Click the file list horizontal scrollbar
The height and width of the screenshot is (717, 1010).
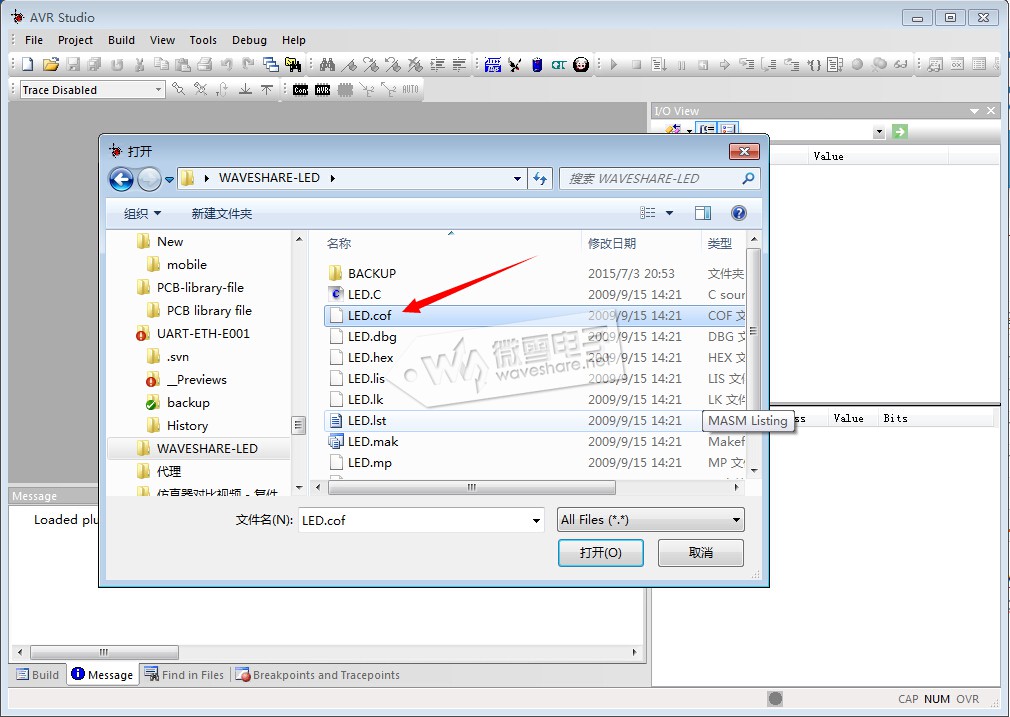(472, 487)
